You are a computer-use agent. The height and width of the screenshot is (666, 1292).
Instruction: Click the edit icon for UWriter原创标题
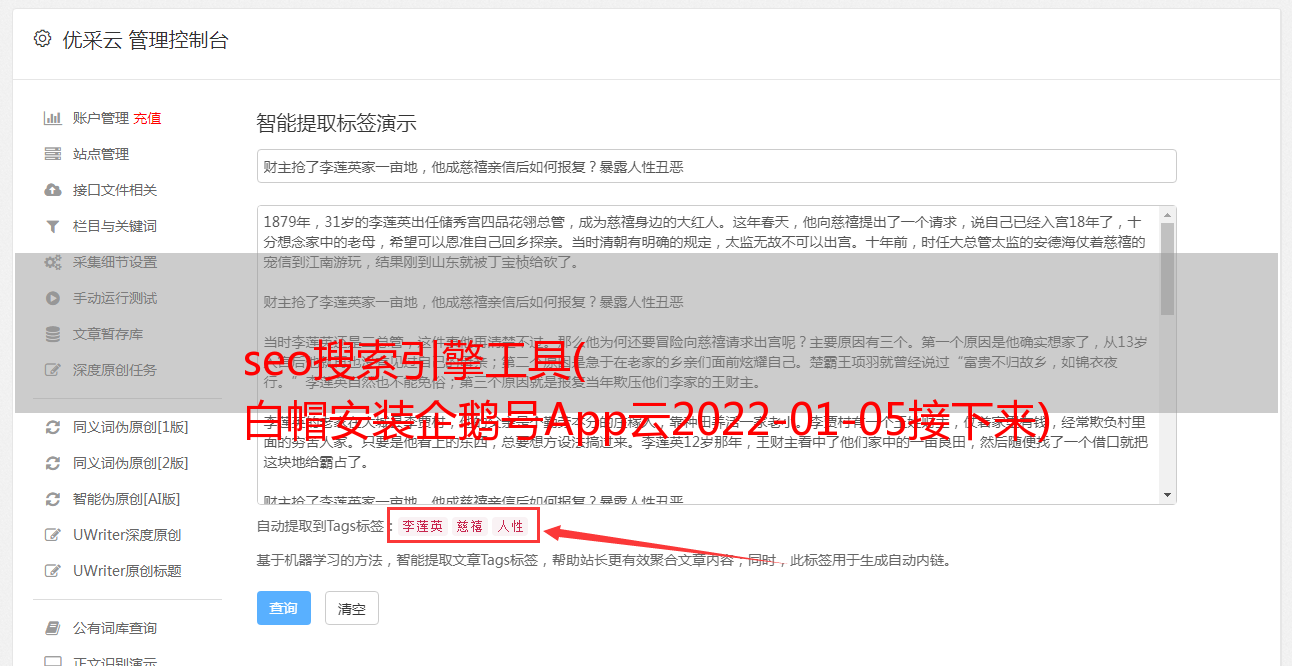pyautogui.click(x=53, y=571)
